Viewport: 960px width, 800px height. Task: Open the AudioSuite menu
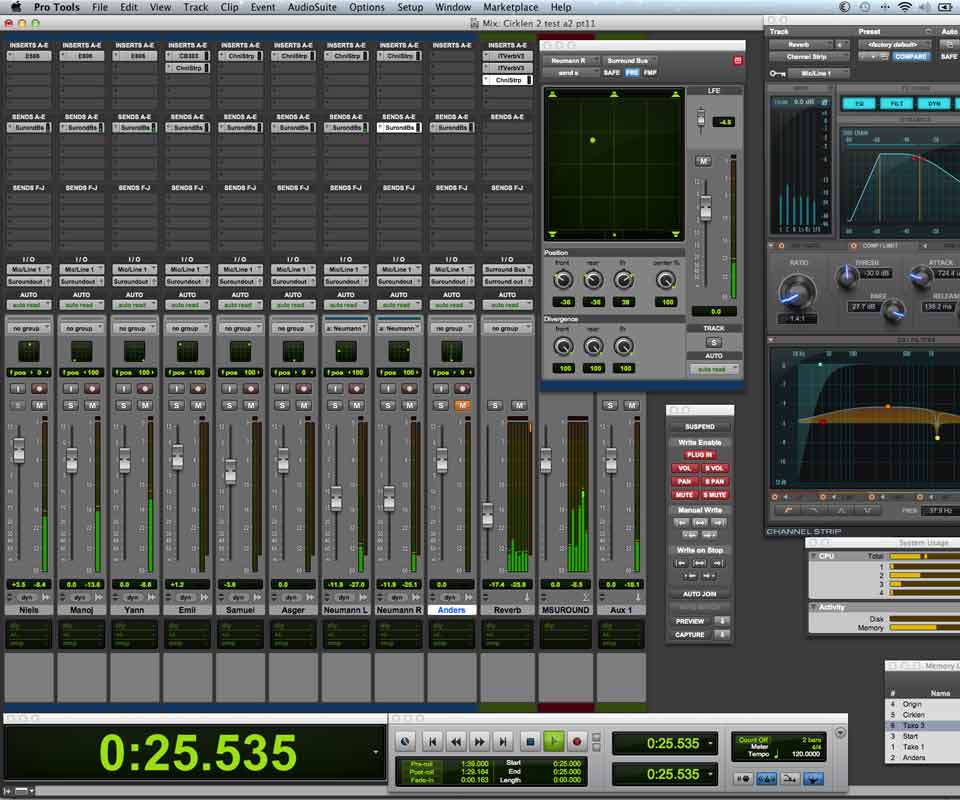312,7
